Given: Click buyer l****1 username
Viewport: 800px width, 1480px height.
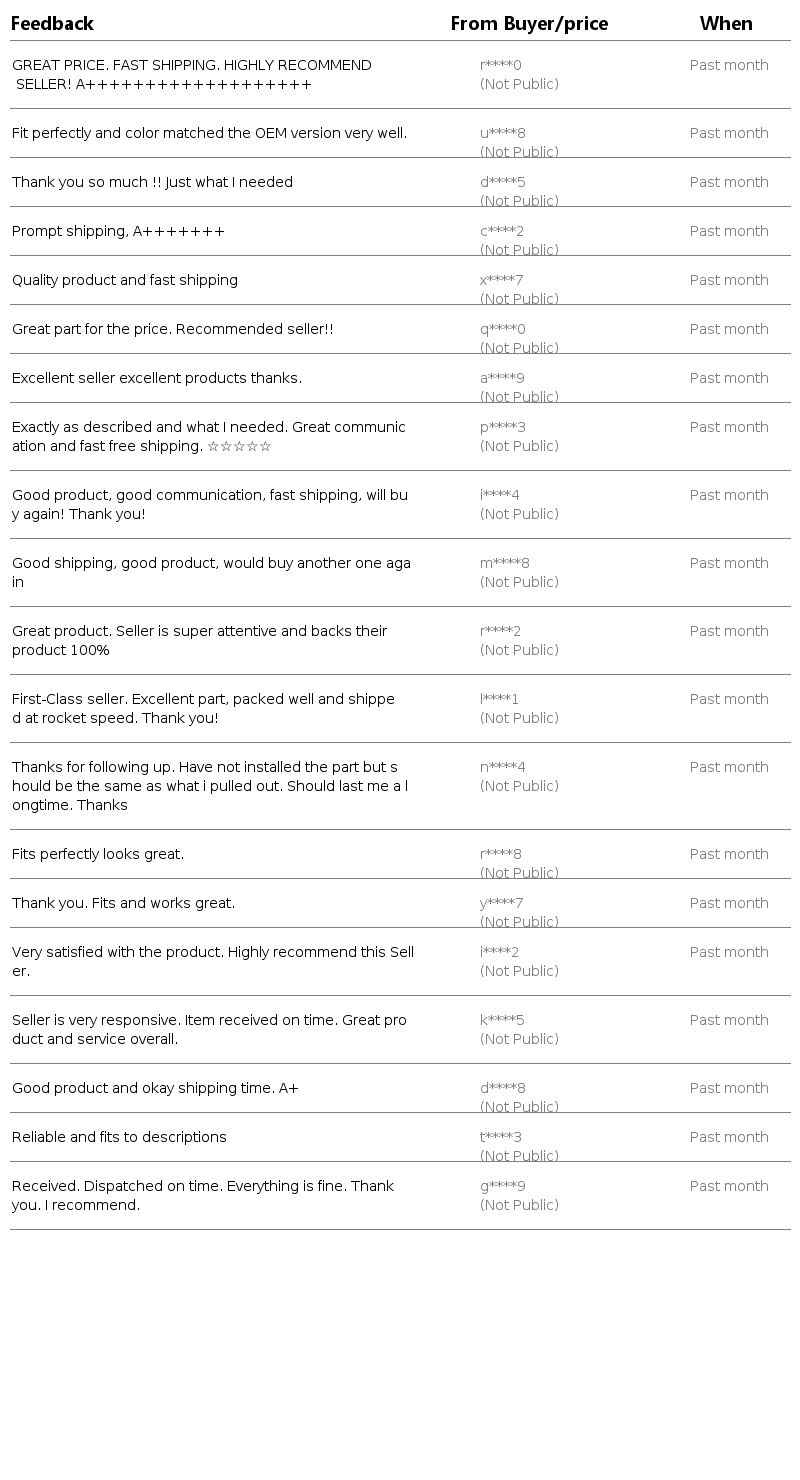Looking at the screenshot, I should [500, 699].
